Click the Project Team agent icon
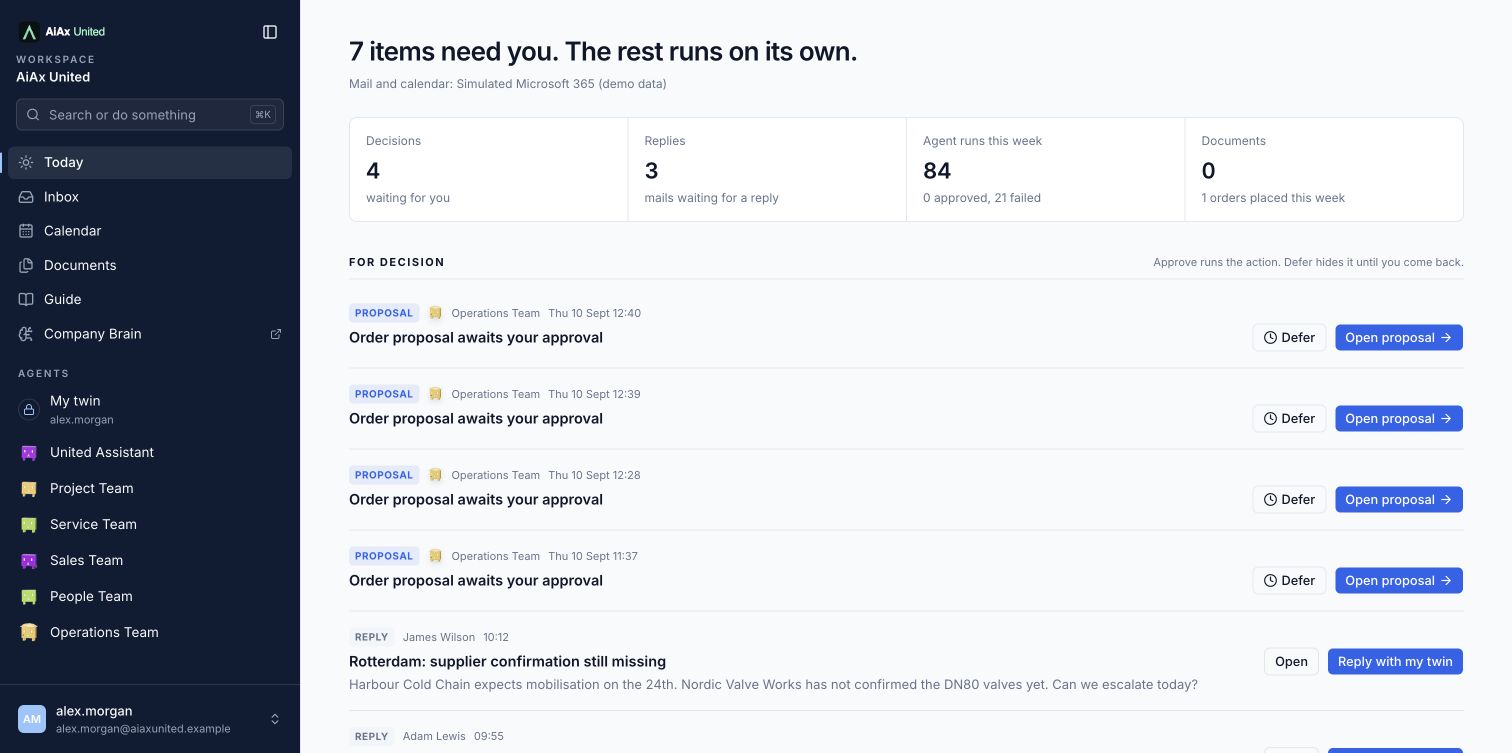Image resolution: width=1512 pixels, height=753 pixels. pos(29,489)
